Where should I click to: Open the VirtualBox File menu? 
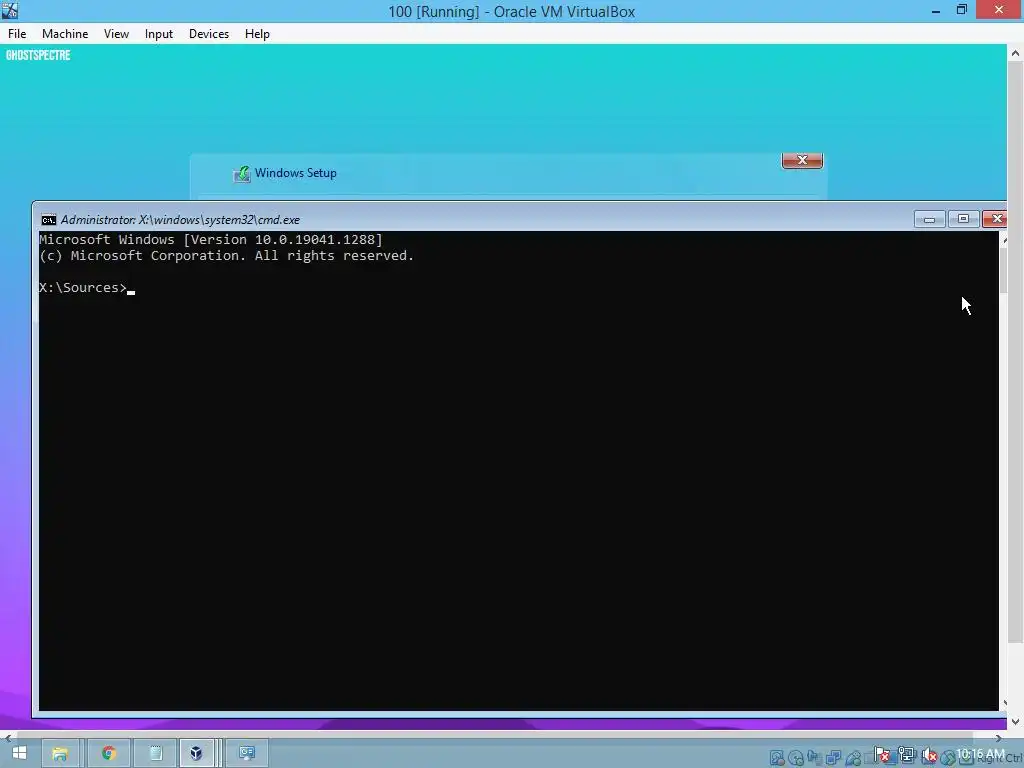coord(17,34)
